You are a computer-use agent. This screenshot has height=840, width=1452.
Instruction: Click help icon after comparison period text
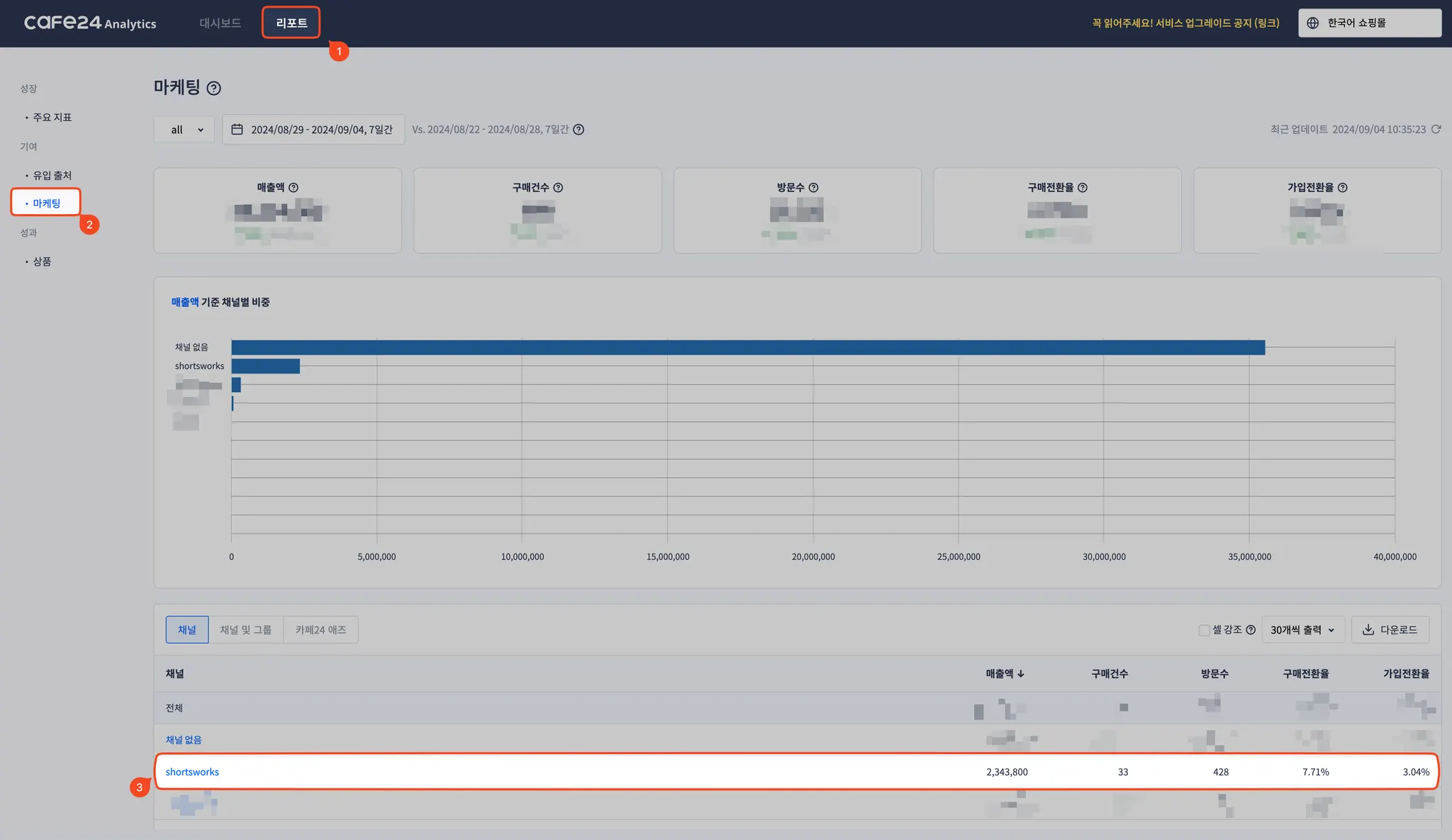[579, 129]
